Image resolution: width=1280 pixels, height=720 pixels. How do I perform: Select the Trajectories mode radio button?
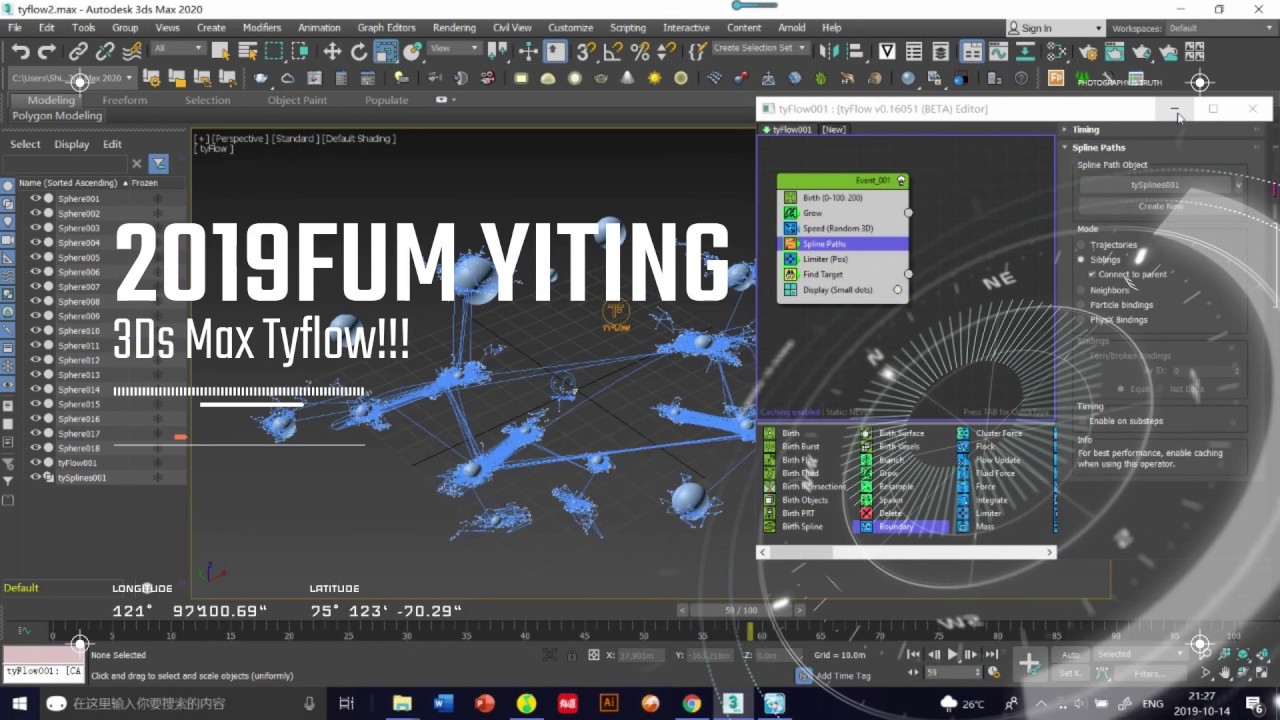[1083, 245]
